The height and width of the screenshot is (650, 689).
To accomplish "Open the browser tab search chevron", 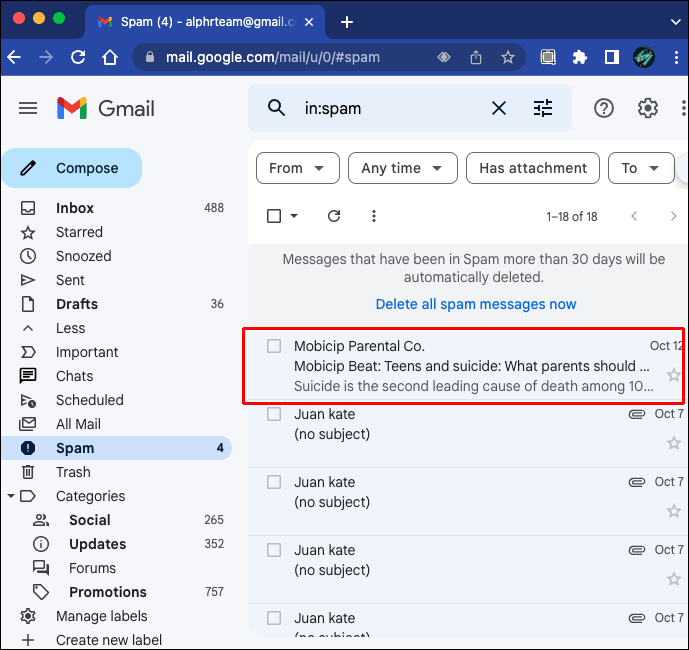I will pos(675,22).
